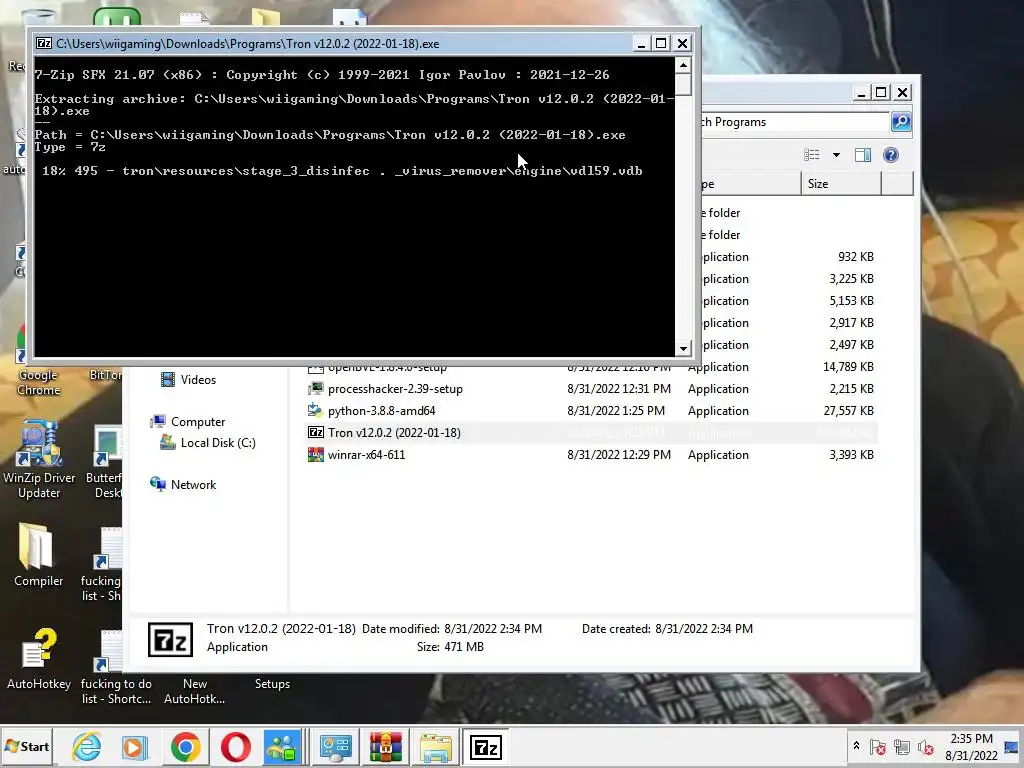The image size is (1024, 768).
Task: Click the 27,557 KB size cell
Action: click(x=848, y=411)
